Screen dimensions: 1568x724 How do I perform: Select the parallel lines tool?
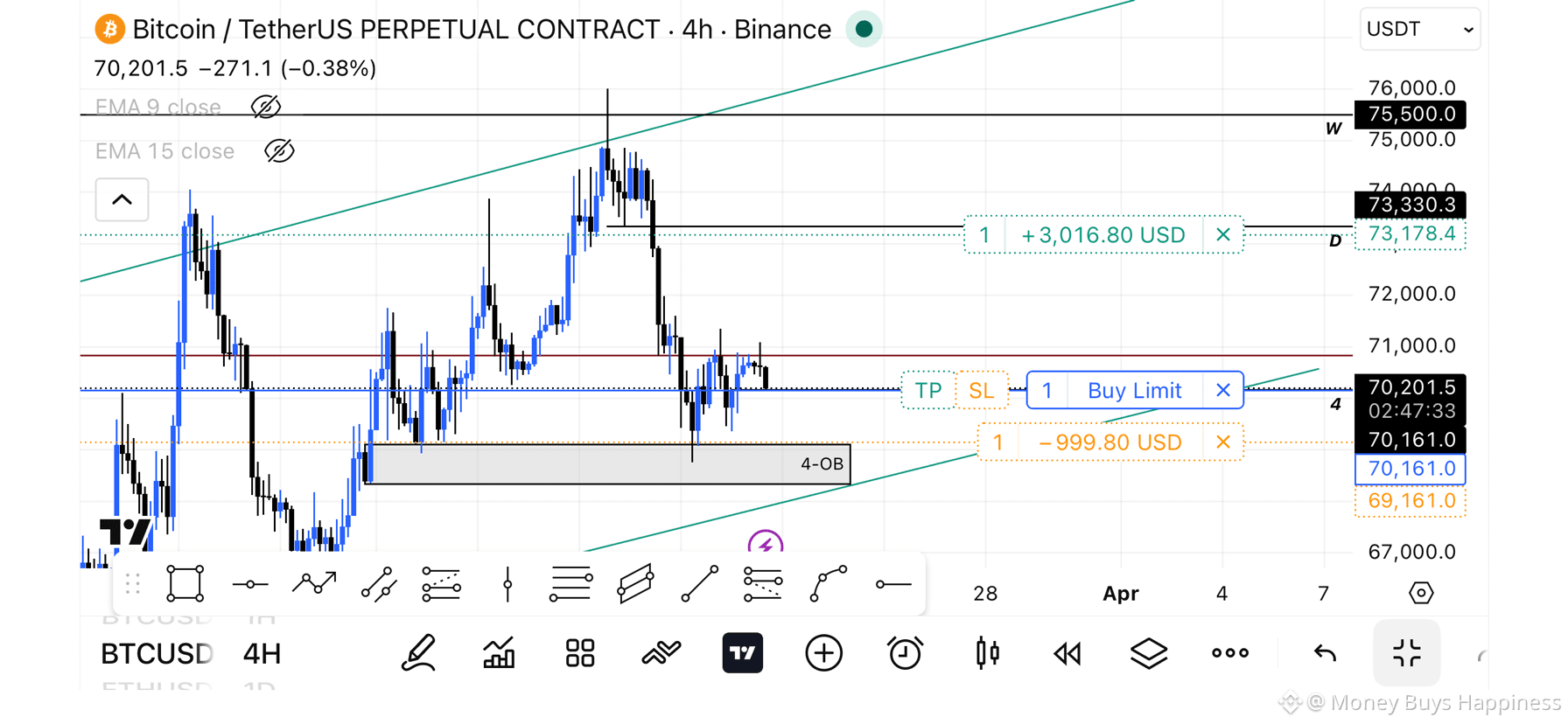coord(570,584)
